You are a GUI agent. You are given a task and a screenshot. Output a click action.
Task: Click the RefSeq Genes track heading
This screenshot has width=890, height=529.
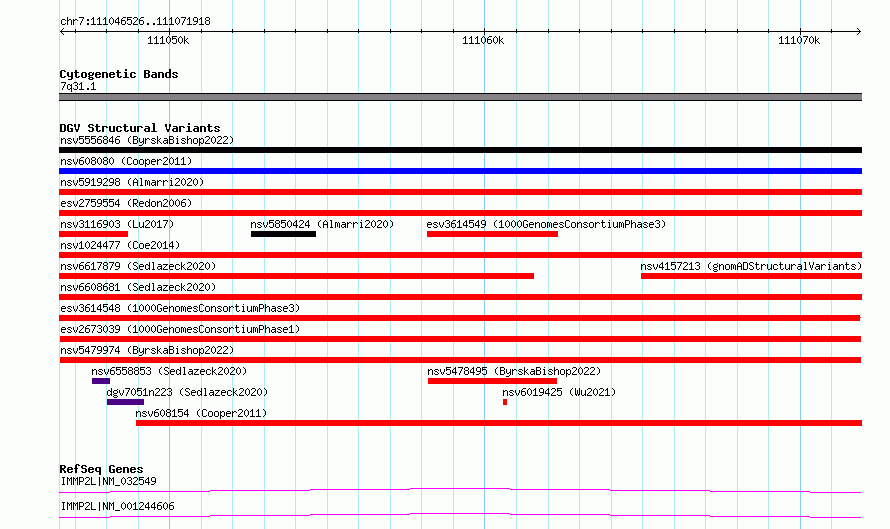tap(101, 469)
